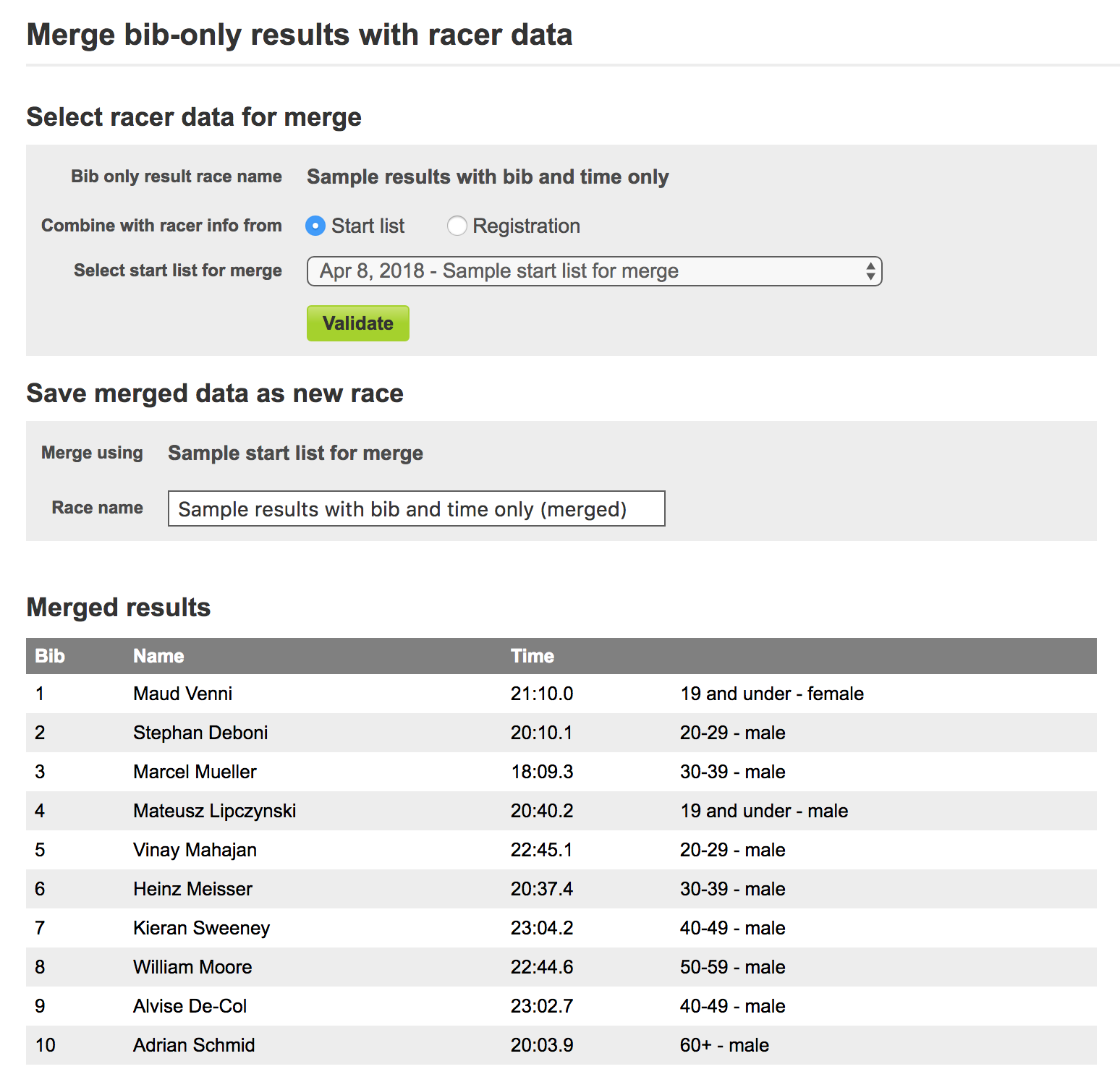Click the Time column header
This screenshot has height=1069, width=1120.
[532, 656]
